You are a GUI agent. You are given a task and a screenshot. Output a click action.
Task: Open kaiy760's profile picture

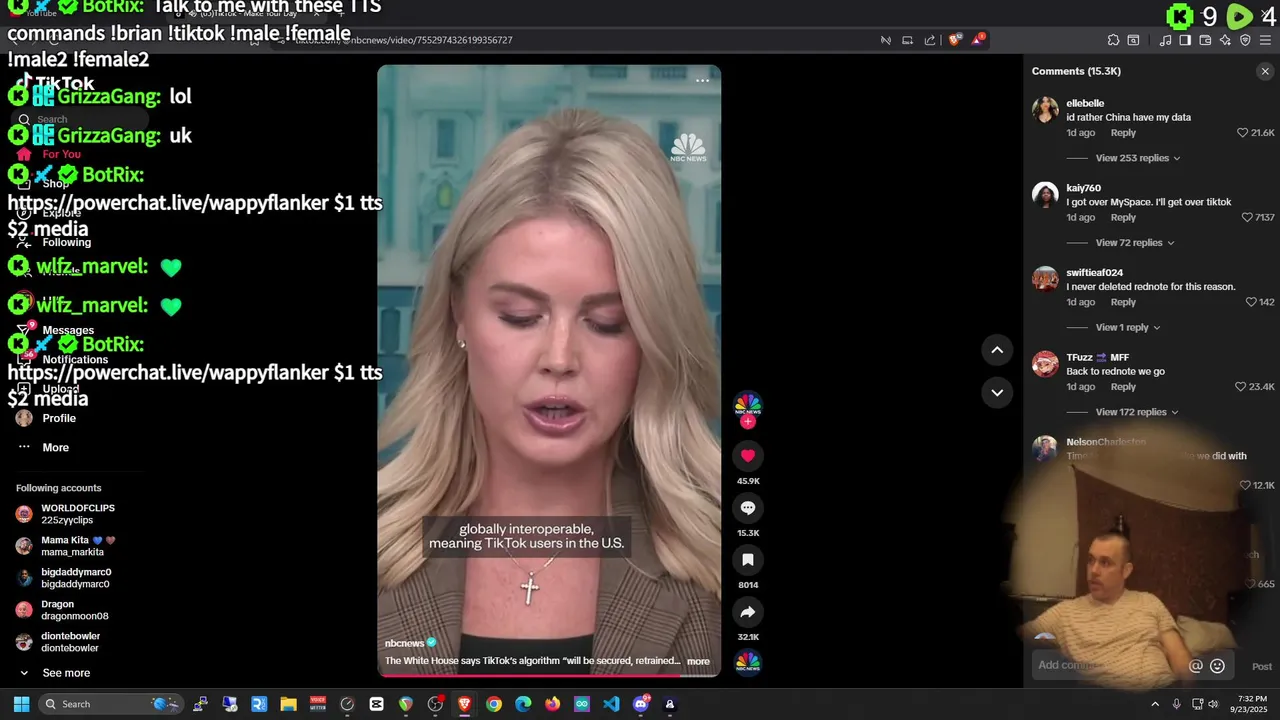click(x=1045, y=194)
